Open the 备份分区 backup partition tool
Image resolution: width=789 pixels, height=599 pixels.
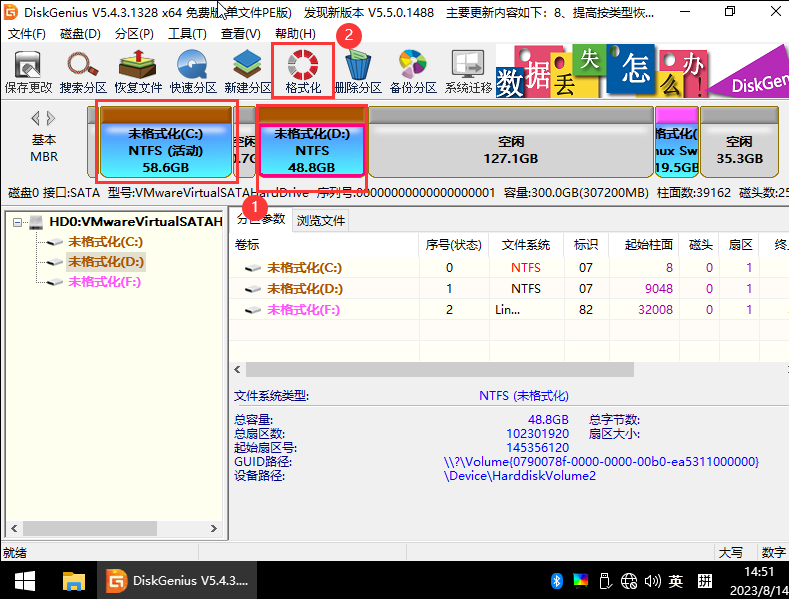pos(413,71)
